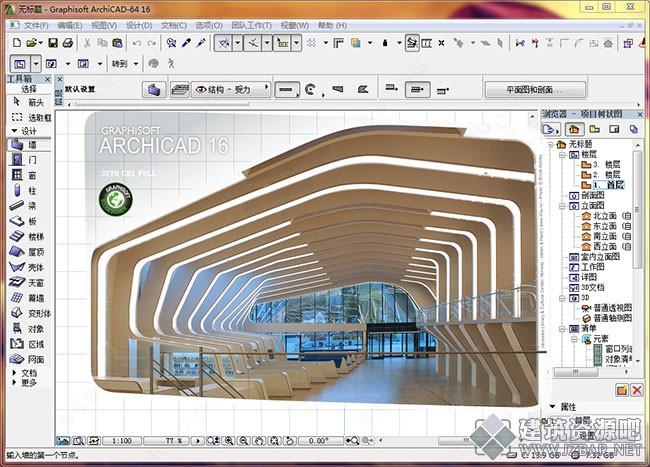
Task: Collapse the 立面图 (Elevations) tree node
Action: pos(562,206)
